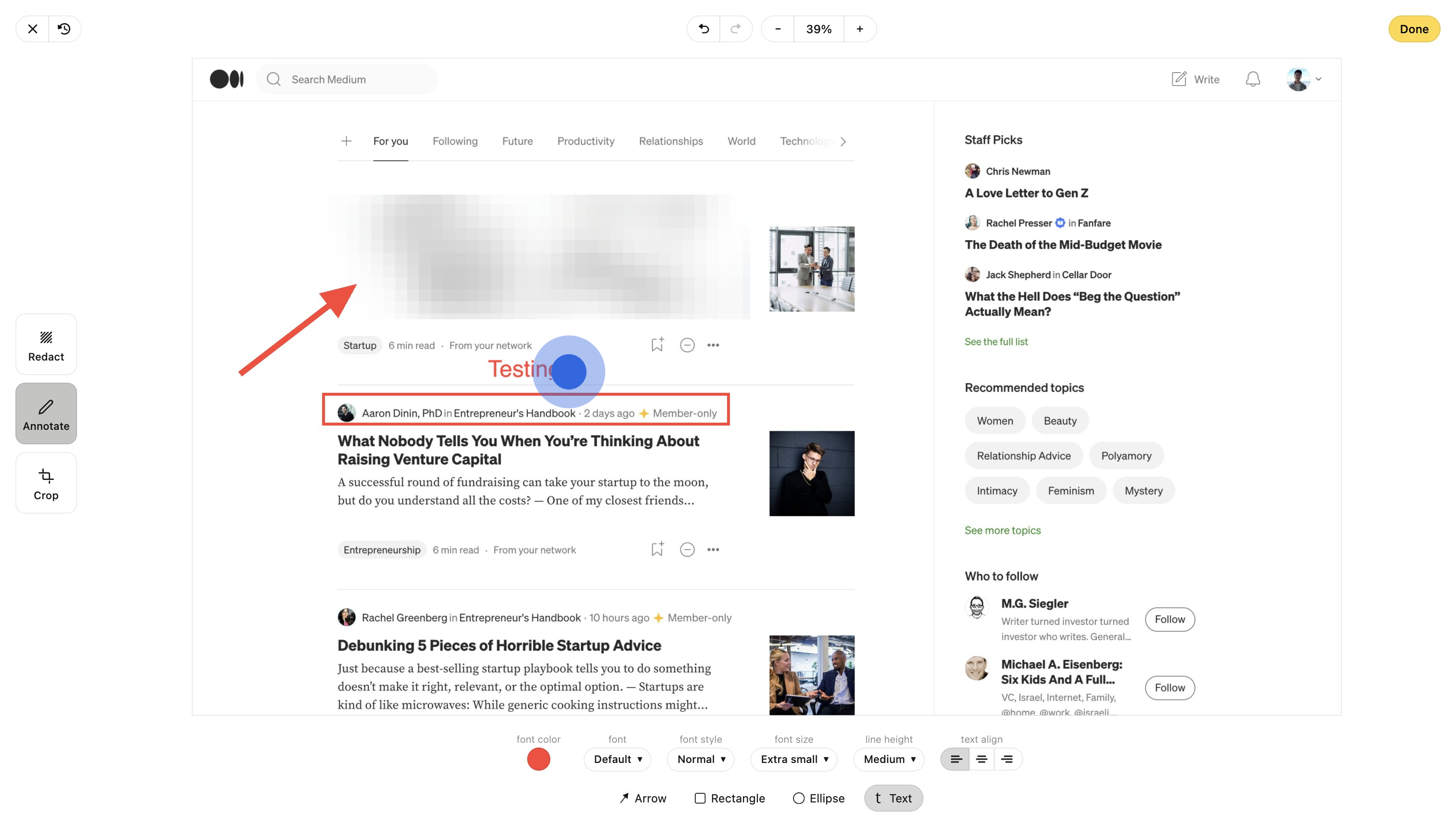The height and width of the screenshot is (827, 1456).
Task: Open the font Default dropdown
Action: (x=618, y=760)
